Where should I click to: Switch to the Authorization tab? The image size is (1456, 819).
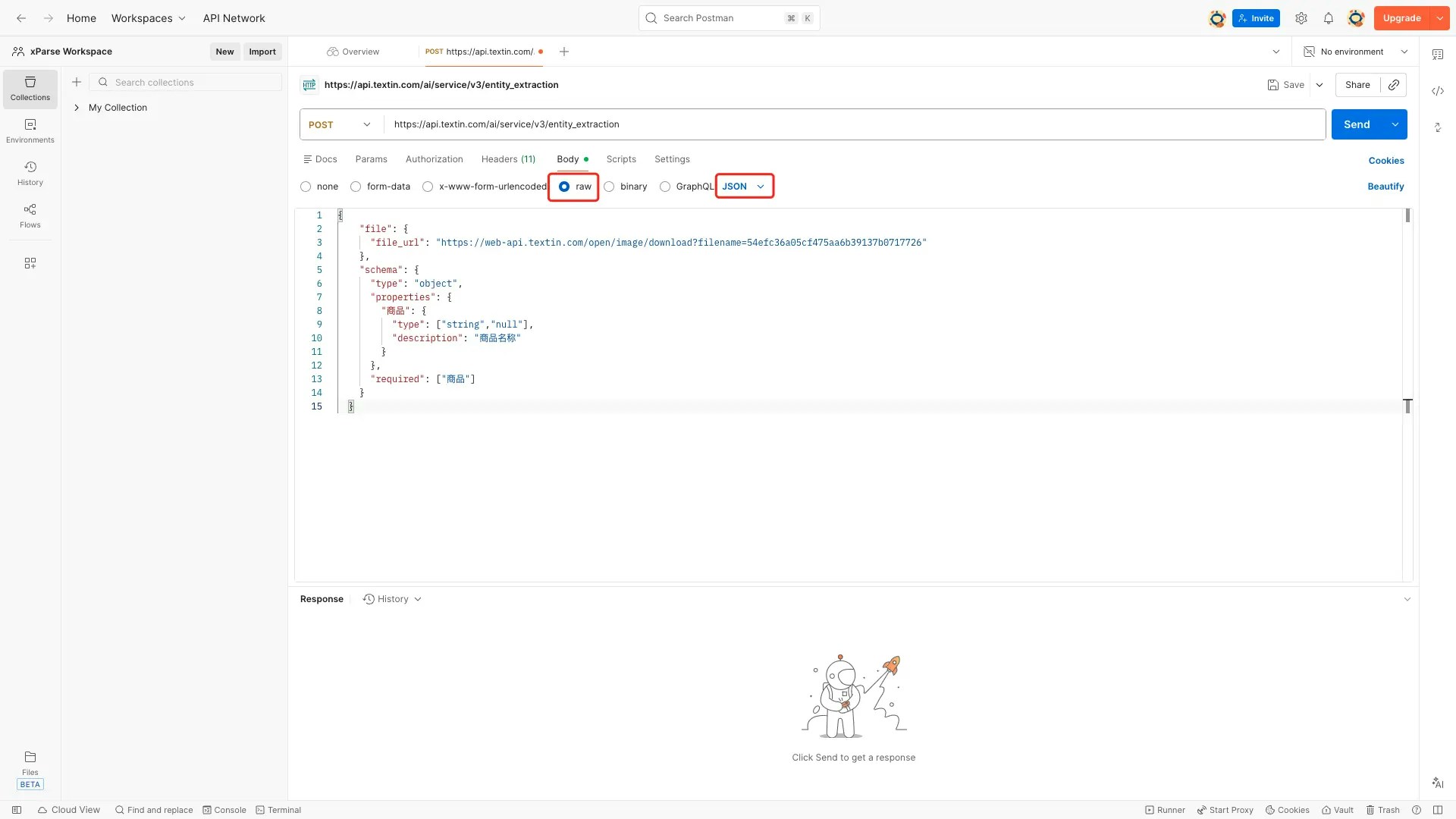coord(434,159)
